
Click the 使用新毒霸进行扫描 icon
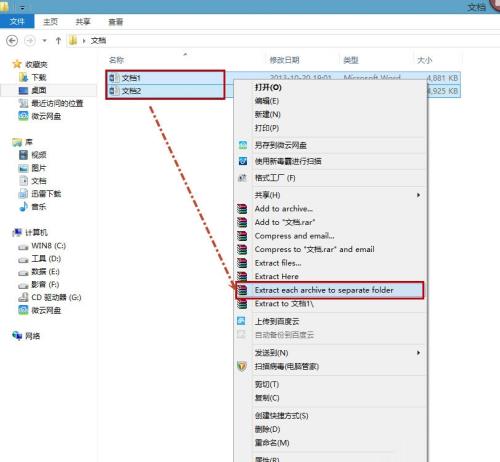coord(243,161)
